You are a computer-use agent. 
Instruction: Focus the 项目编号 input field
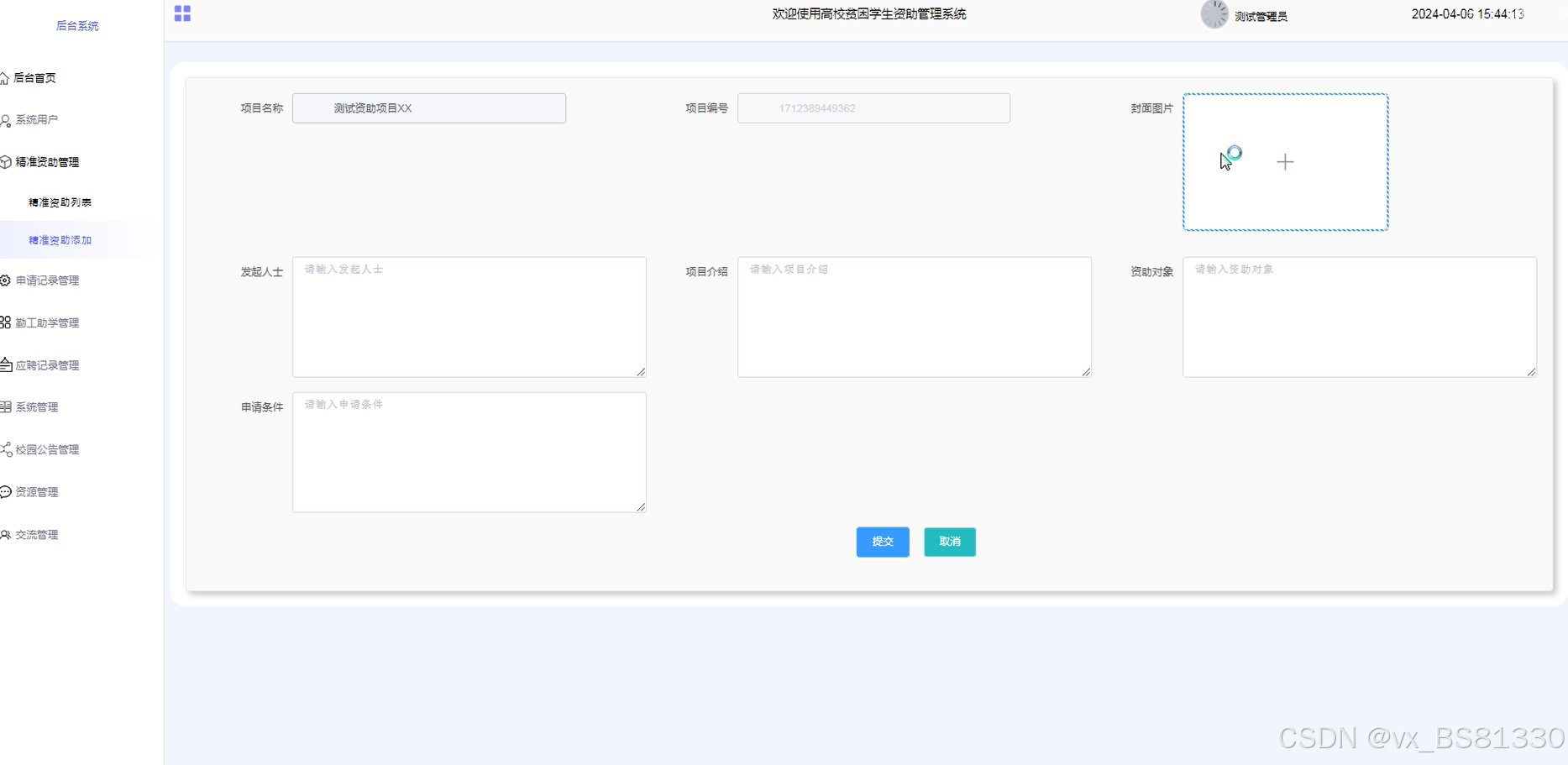(x=873, y=108)
